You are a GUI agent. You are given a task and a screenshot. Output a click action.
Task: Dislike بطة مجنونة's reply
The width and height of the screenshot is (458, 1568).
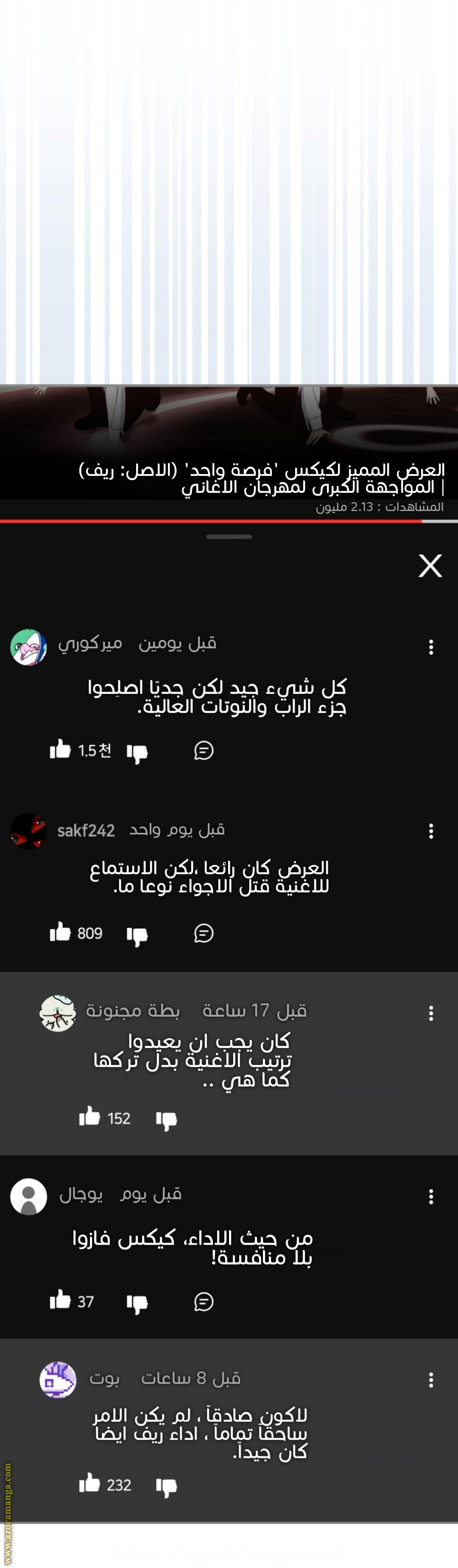point(166,1120)
